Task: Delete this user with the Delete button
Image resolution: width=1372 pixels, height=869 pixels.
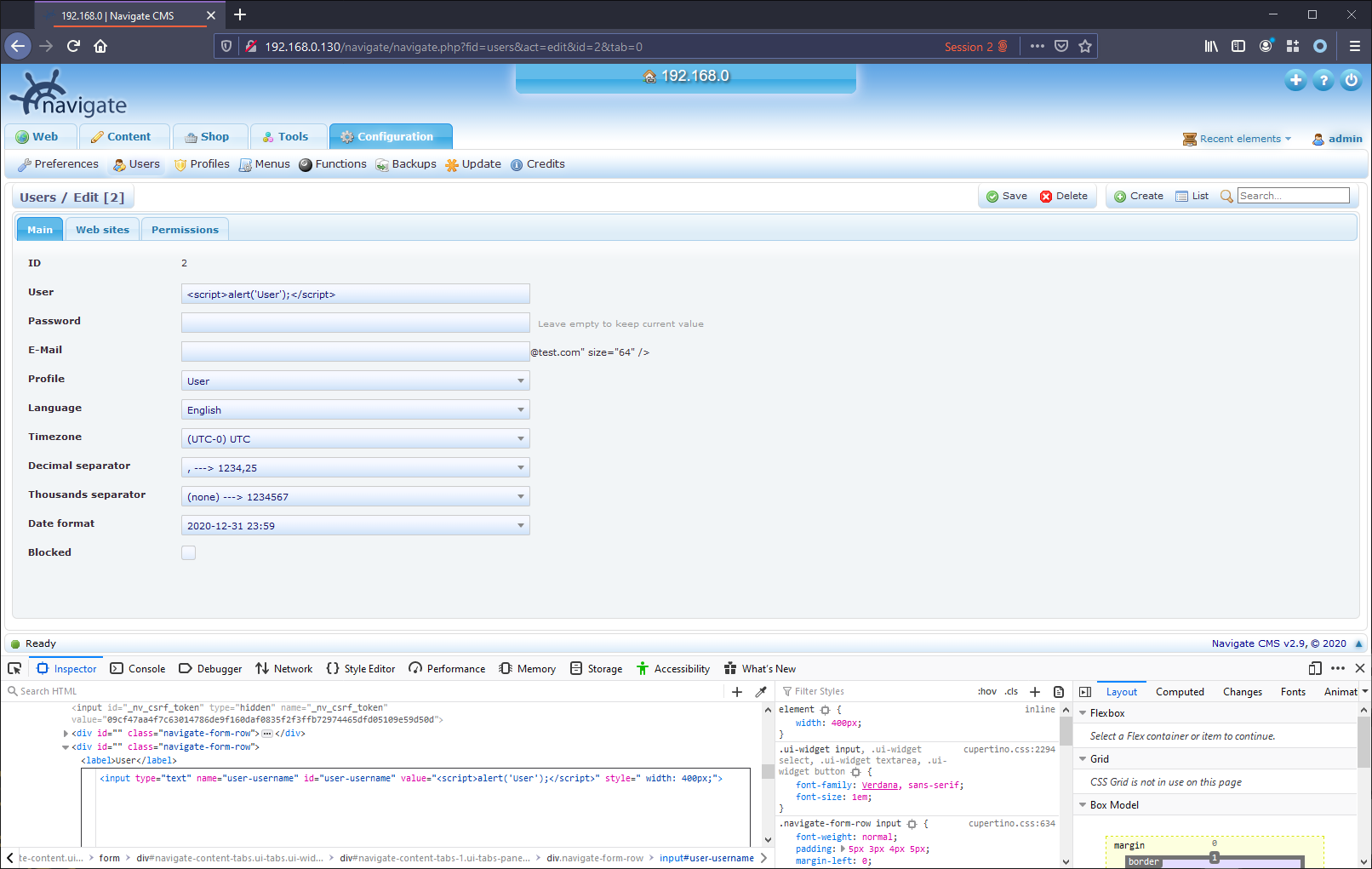Action: pyautogui.click(x=1064, y=196)
